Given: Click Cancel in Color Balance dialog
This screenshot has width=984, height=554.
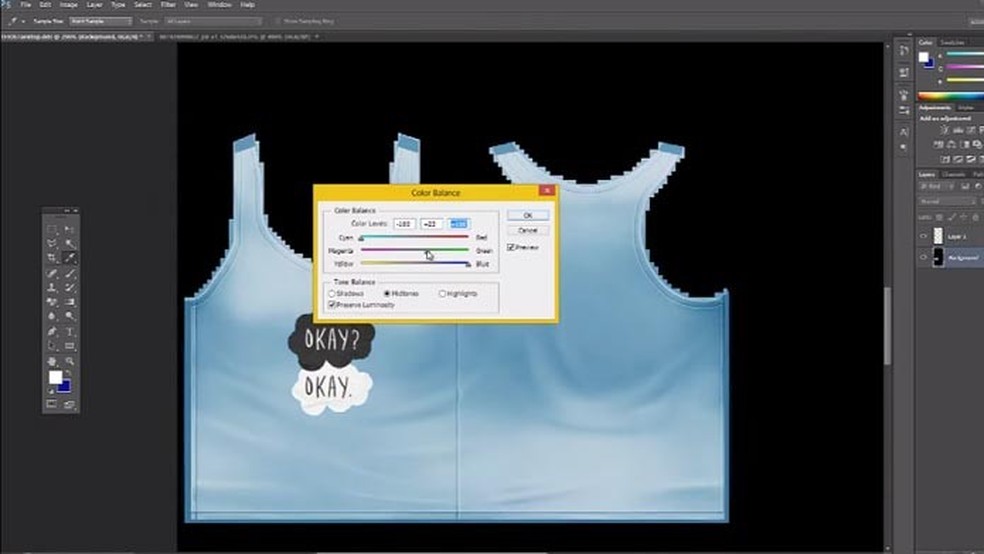Looking at the screenshot, I should click(528, 230).
